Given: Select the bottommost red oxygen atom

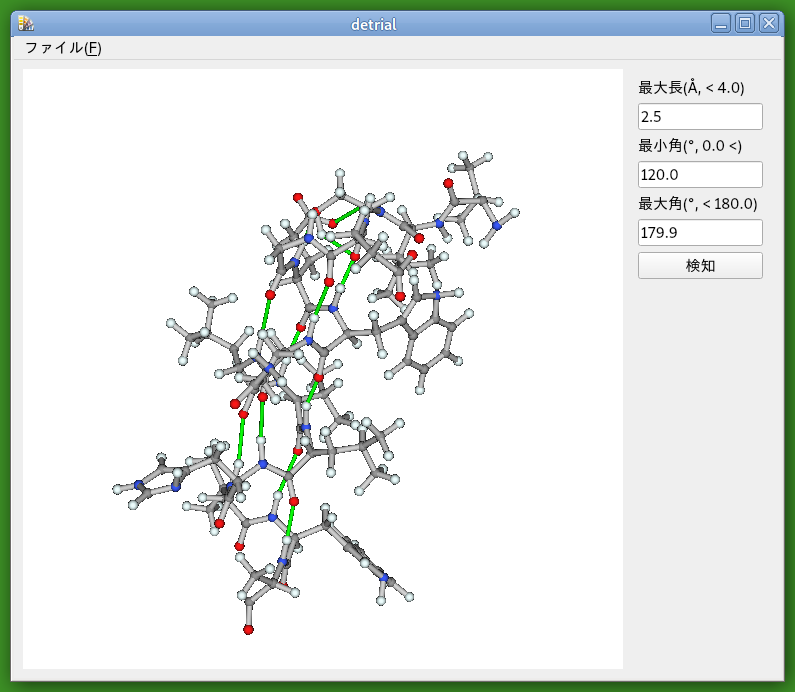Looking at the screenshot, I should click(x=248, y=630).
